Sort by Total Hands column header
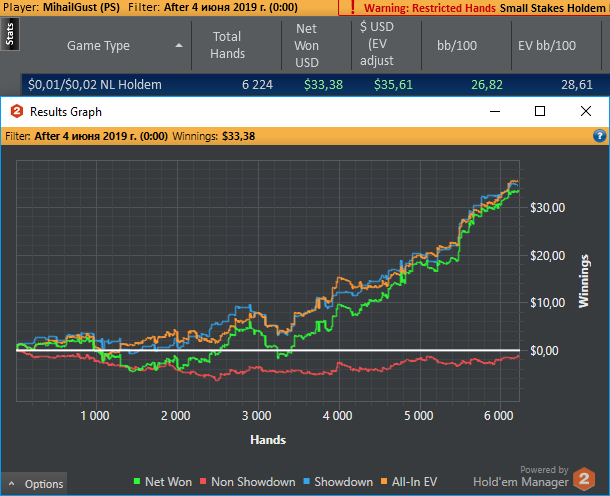 click(227, 45)
